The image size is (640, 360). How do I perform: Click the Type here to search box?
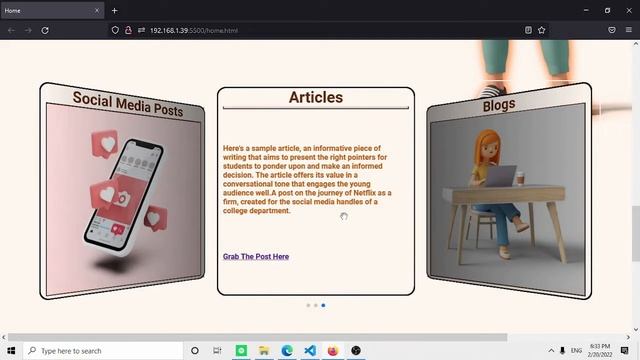103,351
